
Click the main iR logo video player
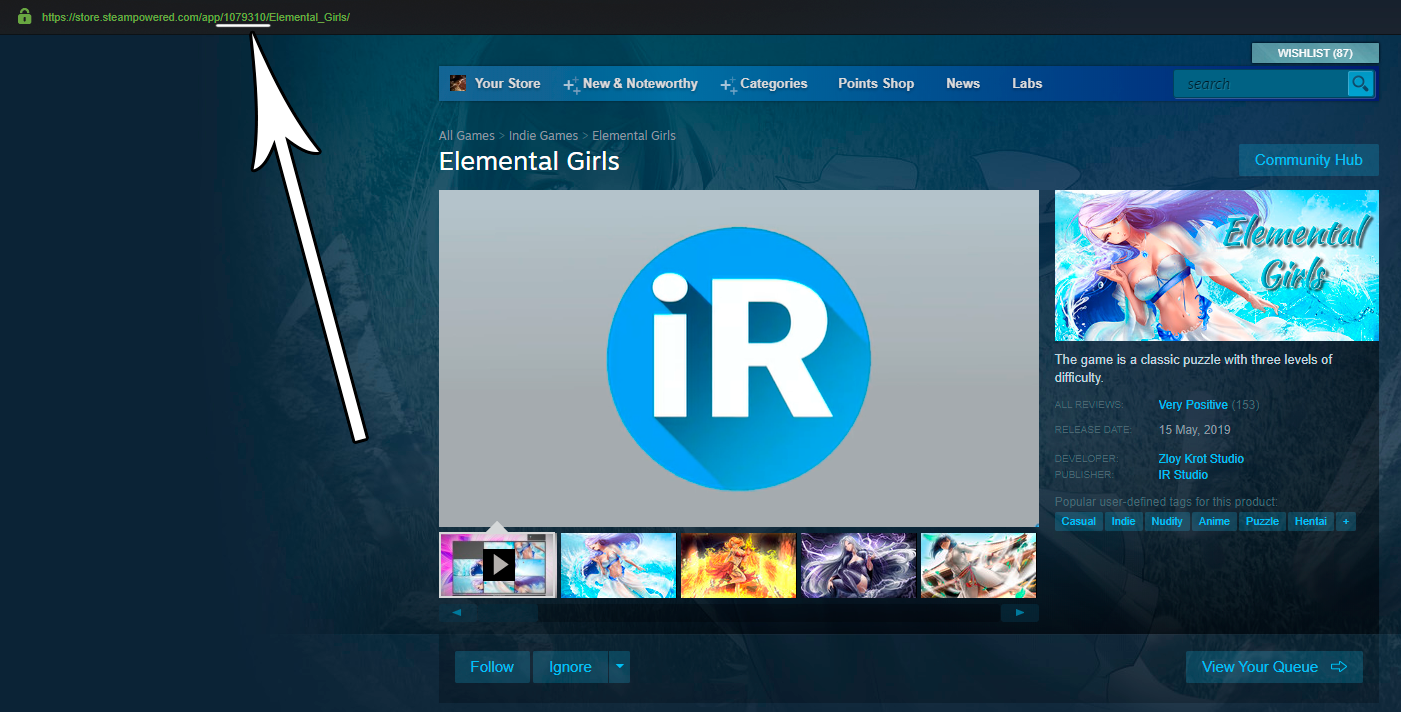(739, 358)
